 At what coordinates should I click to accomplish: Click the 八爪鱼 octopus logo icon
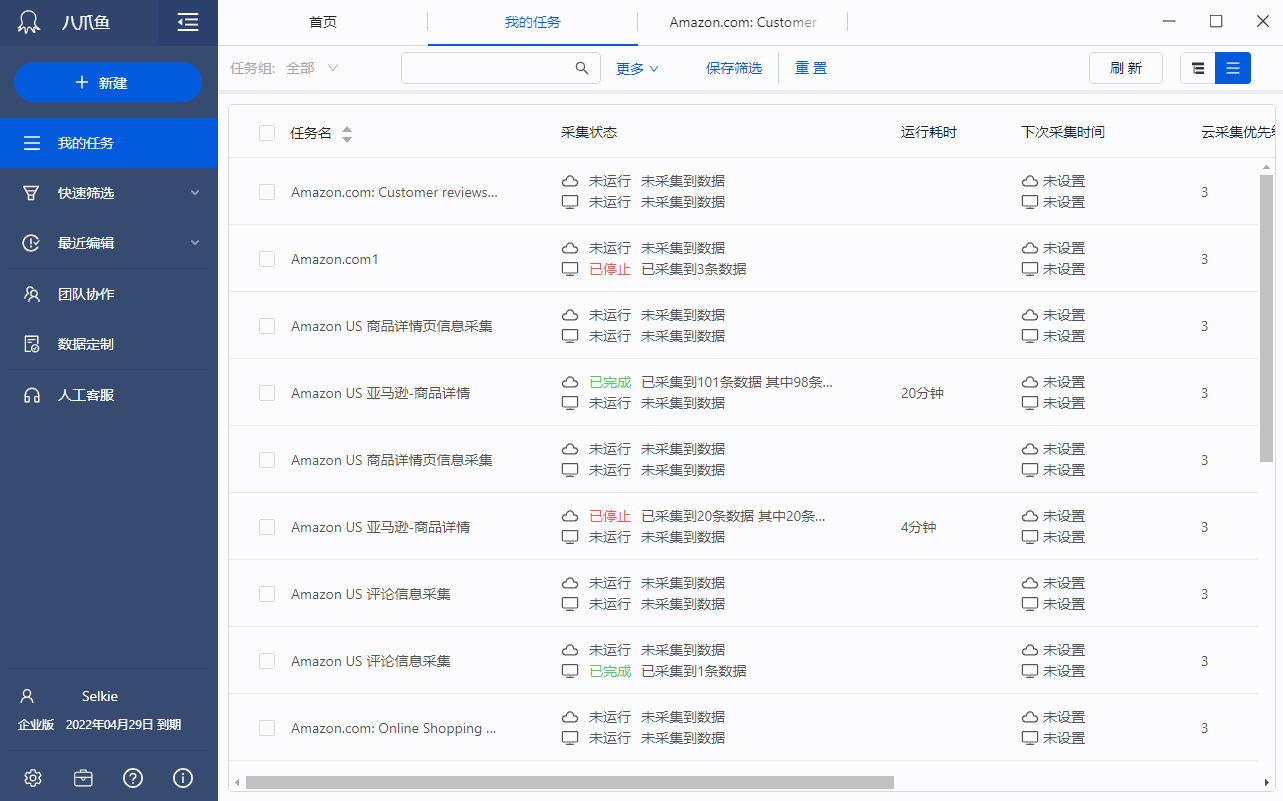point(31,22)
